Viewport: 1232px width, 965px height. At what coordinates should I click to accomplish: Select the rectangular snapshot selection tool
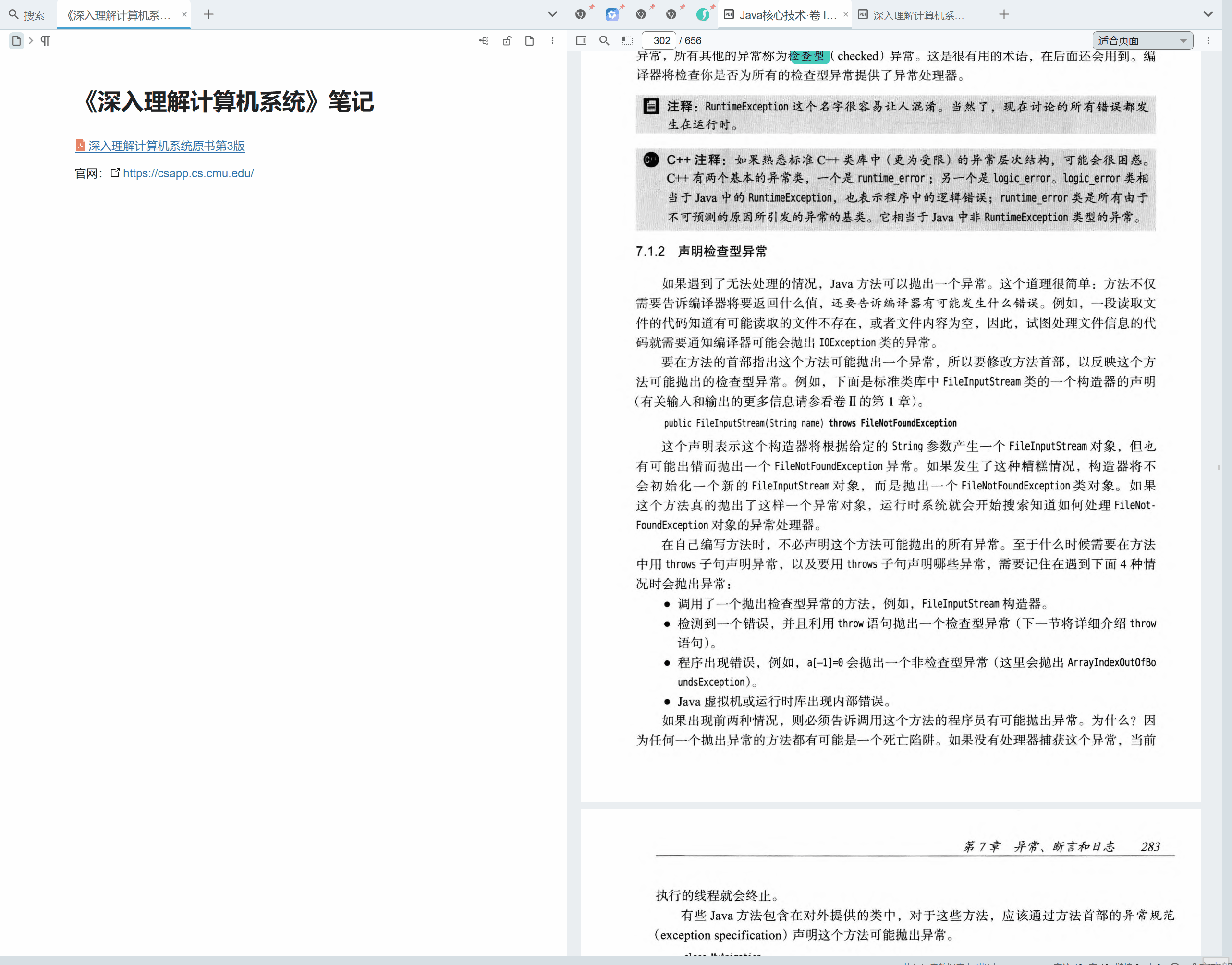pyautogui.click(x=627, y=40)
